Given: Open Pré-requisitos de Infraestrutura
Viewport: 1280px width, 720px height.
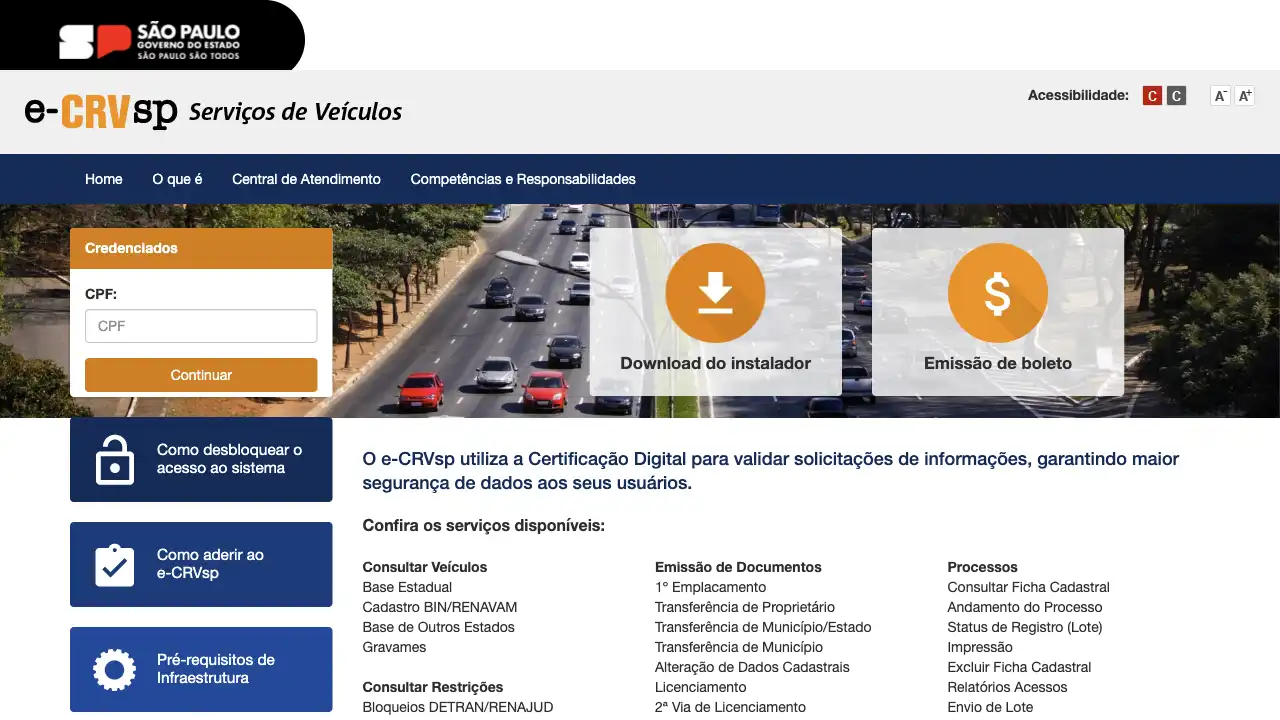Looking at the screenshot, I should point(201,669).
